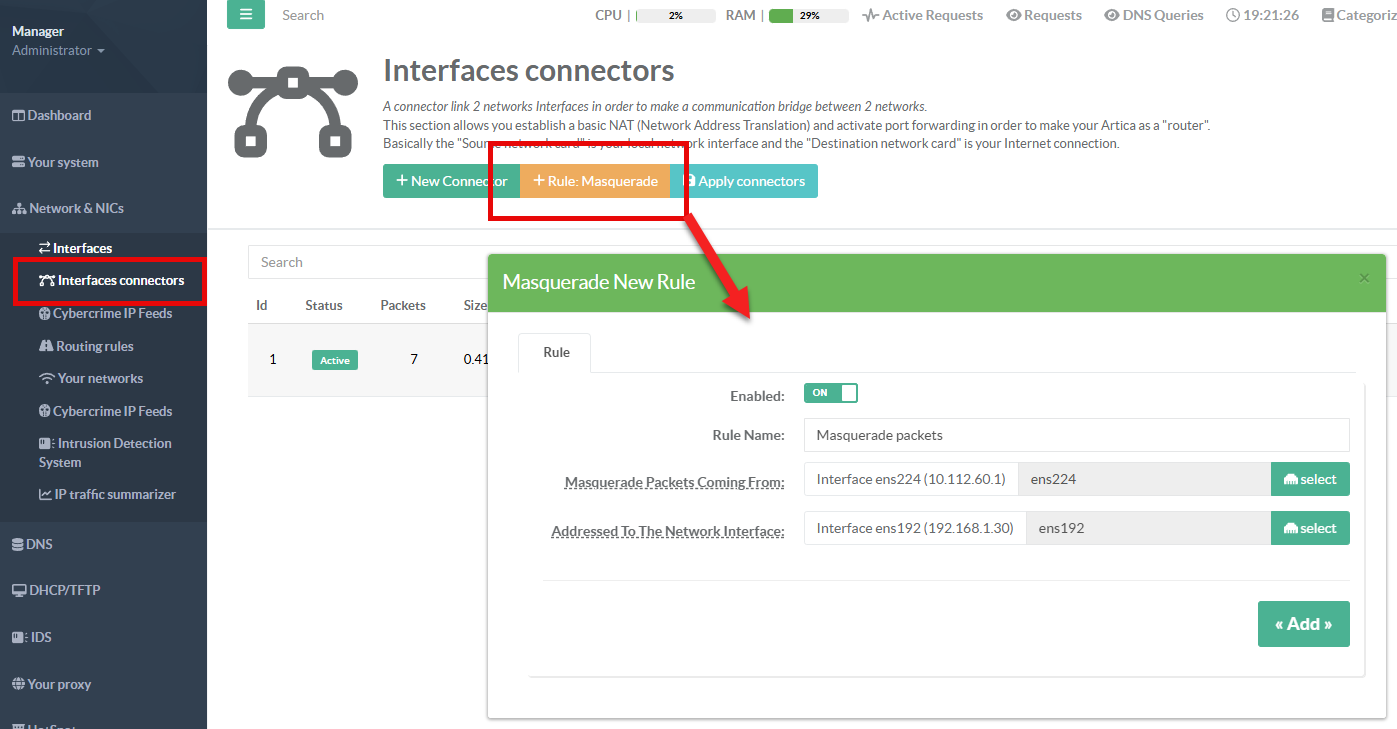
Task: Open the DNS Queries view
Action: tap(1153, 15)
